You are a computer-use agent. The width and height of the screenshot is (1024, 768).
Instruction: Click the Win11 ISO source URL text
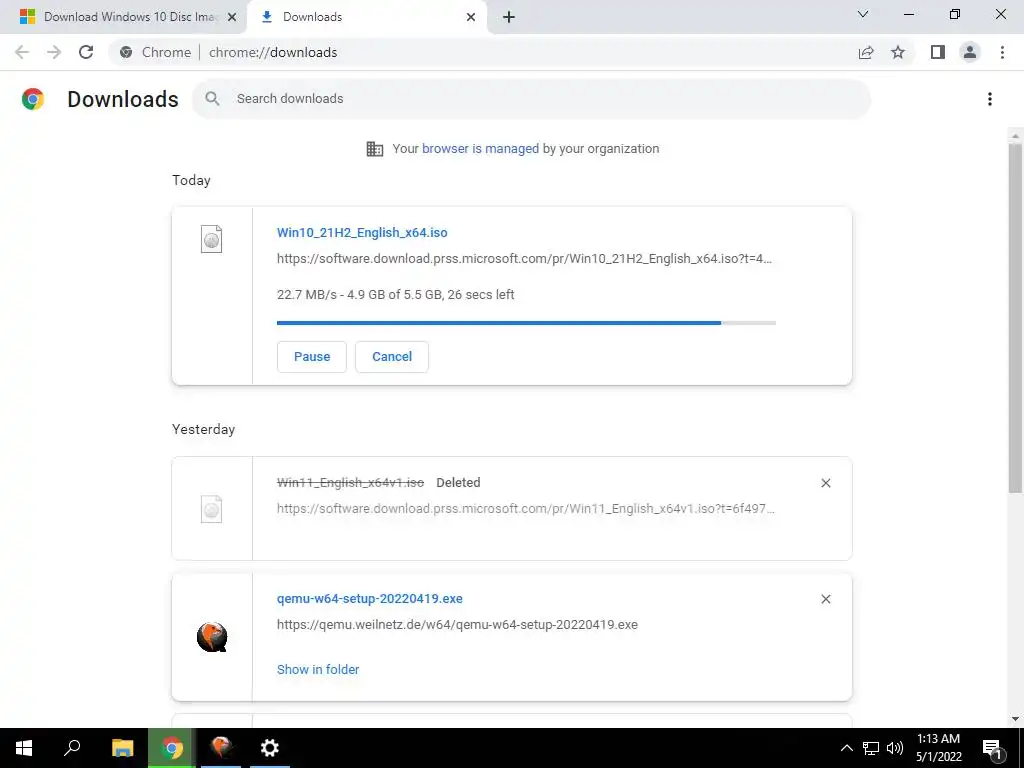526,509
